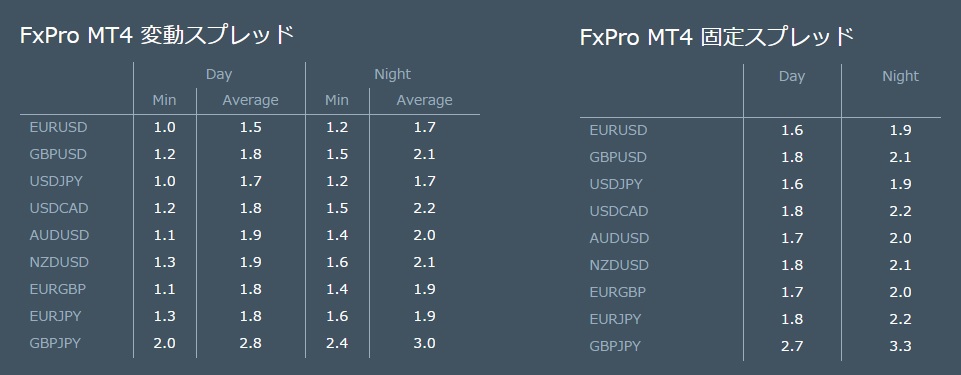Select GBPJPY row in variable spread table
This screenshot has width=961, height=375.
coord(249,343)
